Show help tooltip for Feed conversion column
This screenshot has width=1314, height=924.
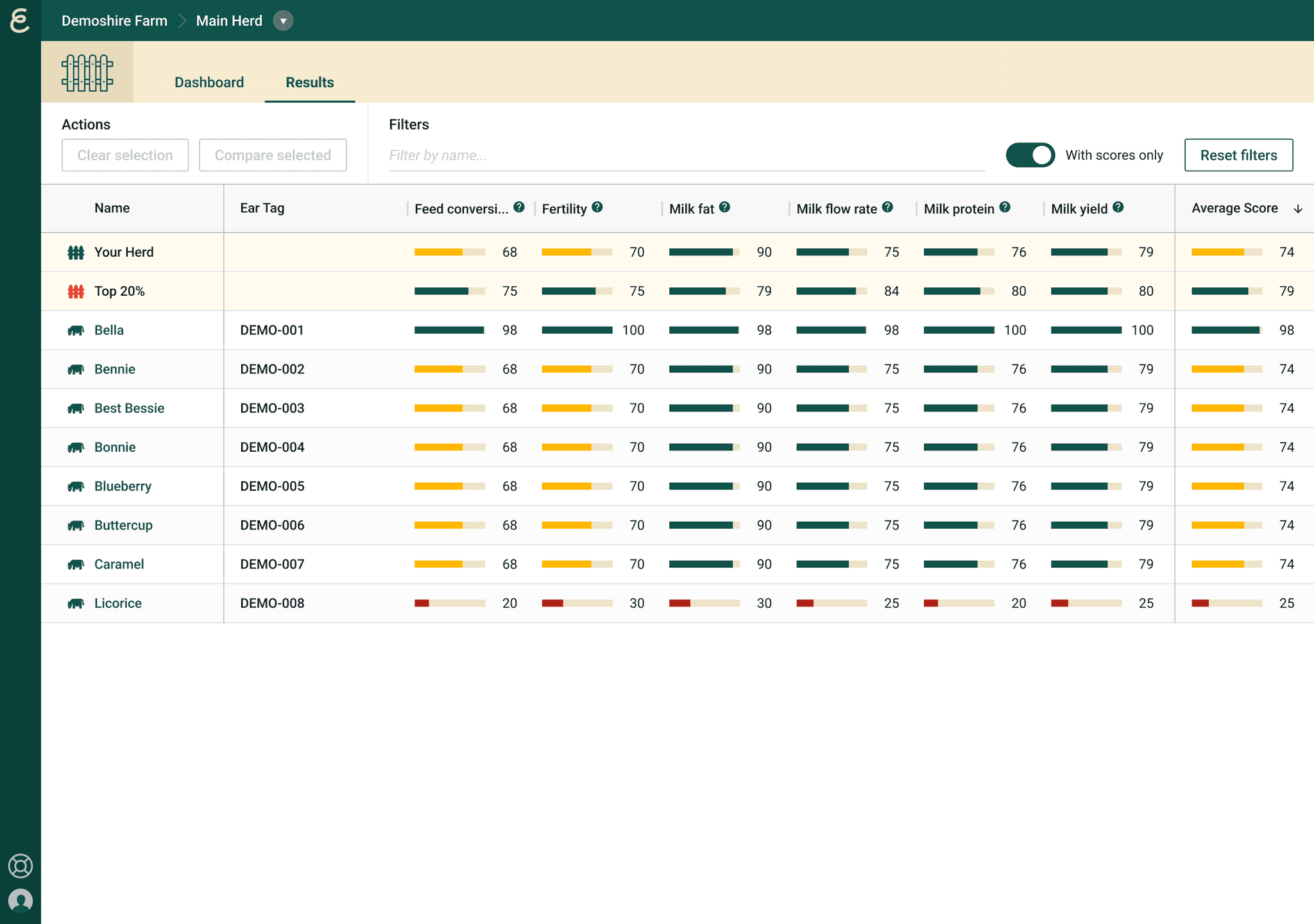click(x=519, y=207)
